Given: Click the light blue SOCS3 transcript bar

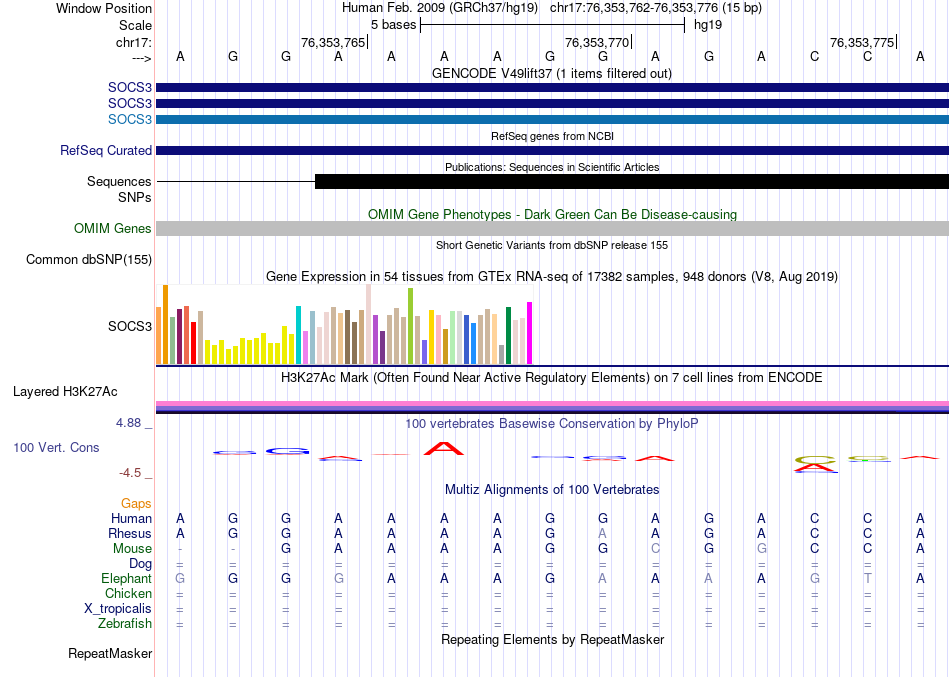Looking at the screenshot, I should [553, 119].
